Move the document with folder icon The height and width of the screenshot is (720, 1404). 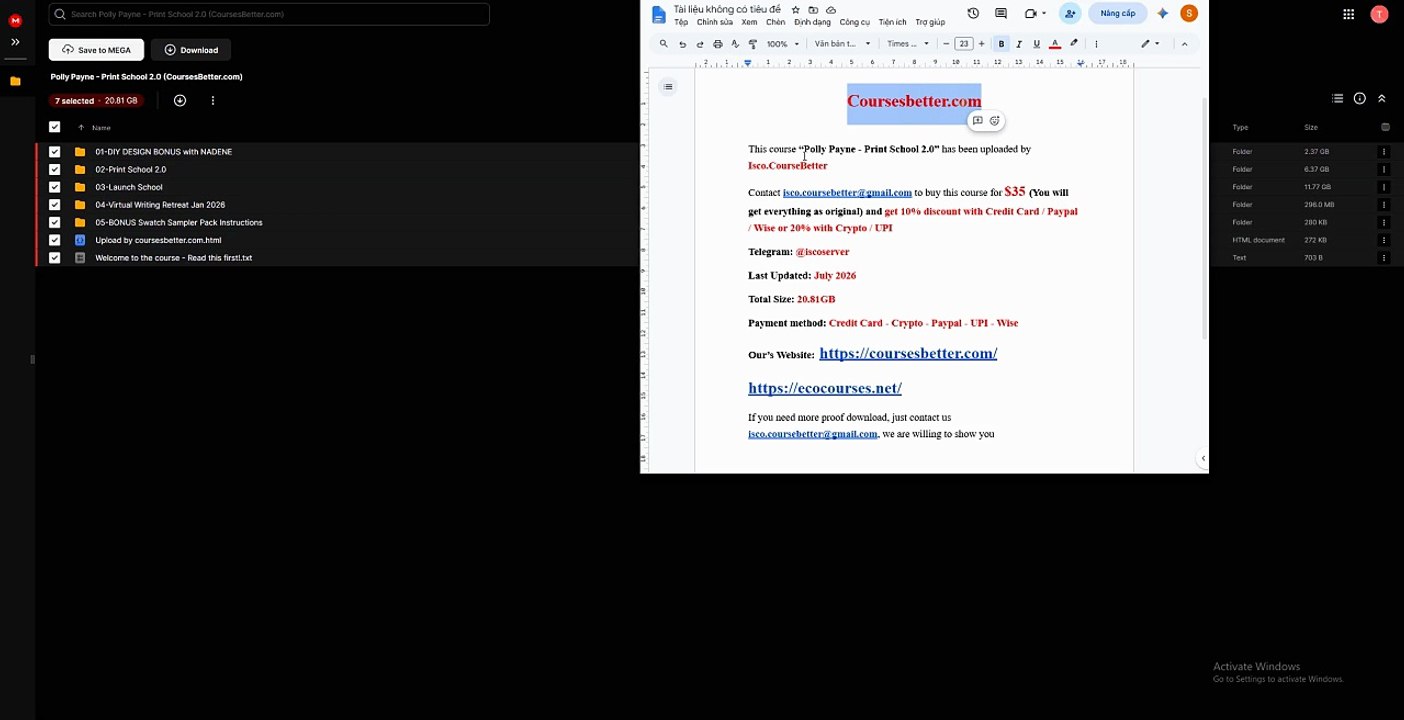[813, 10]
